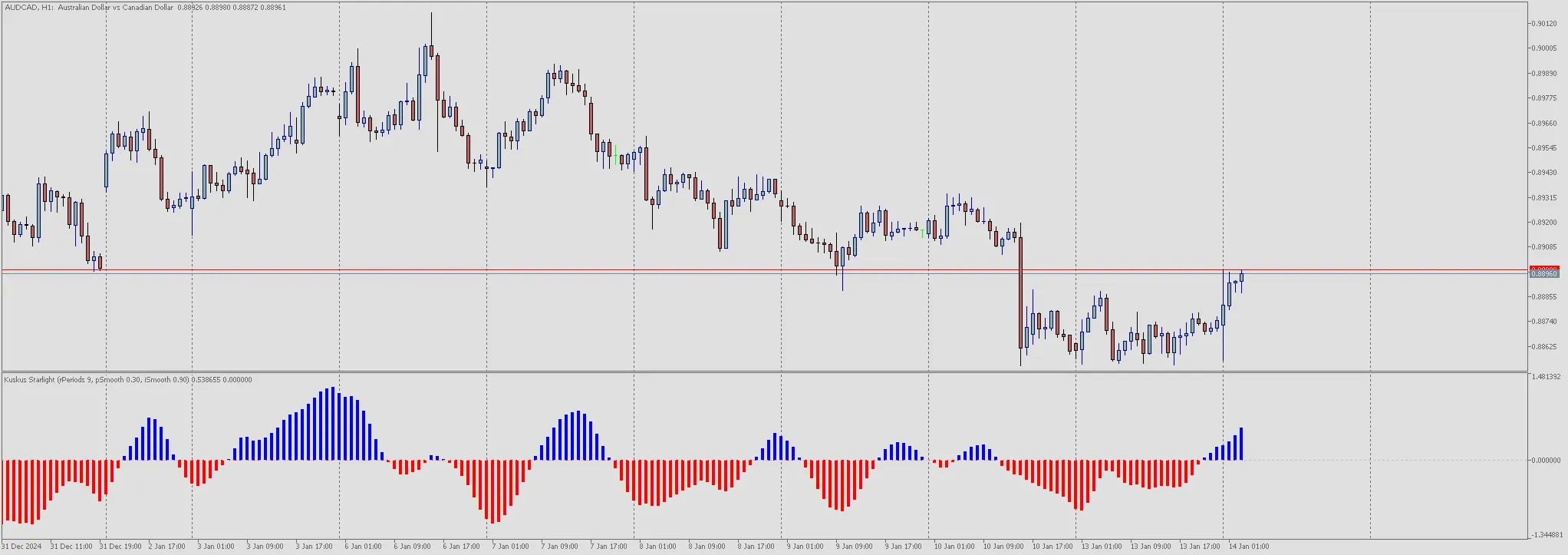The height and width of the screenshot is (555, 1568).
Task: Click the grey 0.88960 current price tag
Action: (x=1543, y=274)
